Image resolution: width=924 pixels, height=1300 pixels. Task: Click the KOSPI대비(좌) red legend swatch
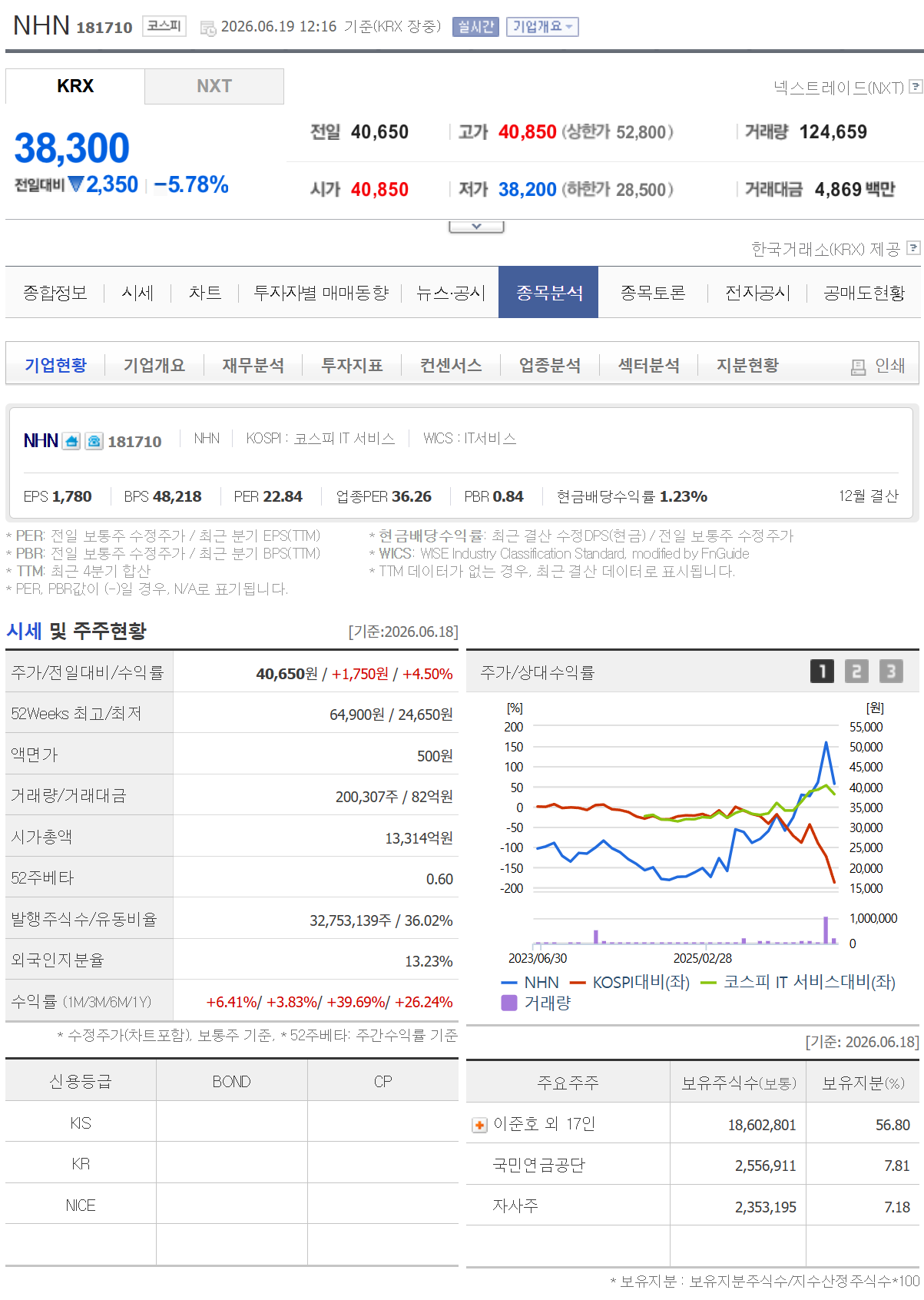(x=578, y=983)
